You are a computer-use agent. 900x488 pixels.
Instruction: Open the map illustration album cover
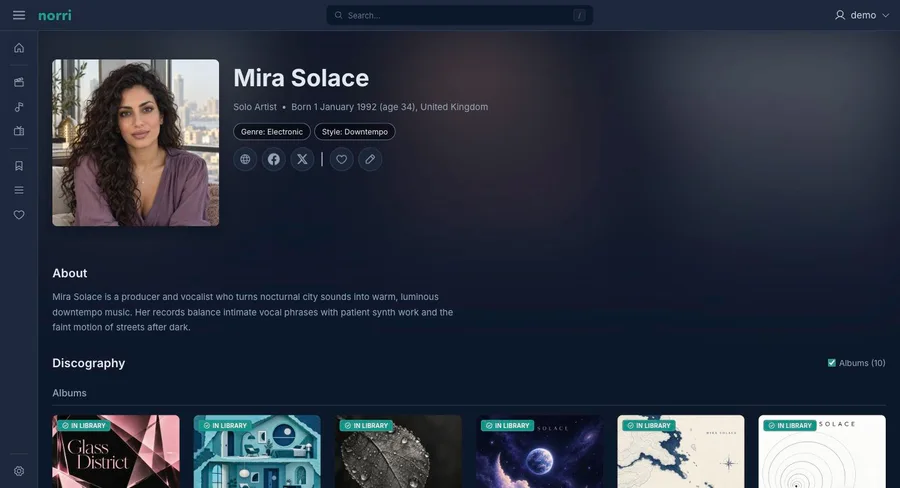[x=681, y=452]
